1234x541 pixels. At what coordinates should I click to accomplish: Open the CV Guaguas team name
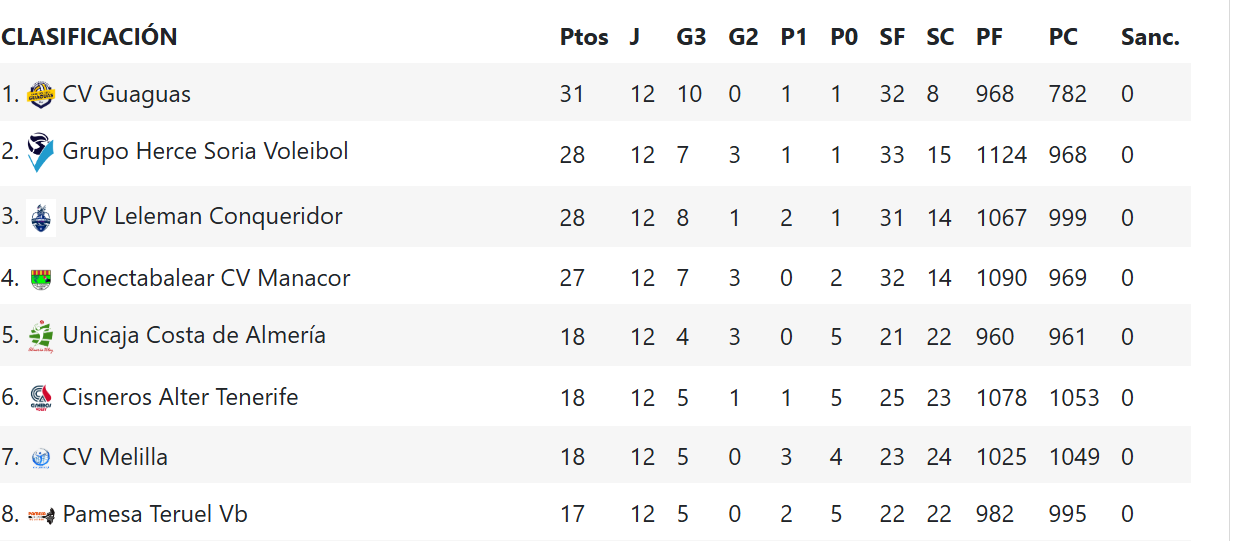click(126, 94)
